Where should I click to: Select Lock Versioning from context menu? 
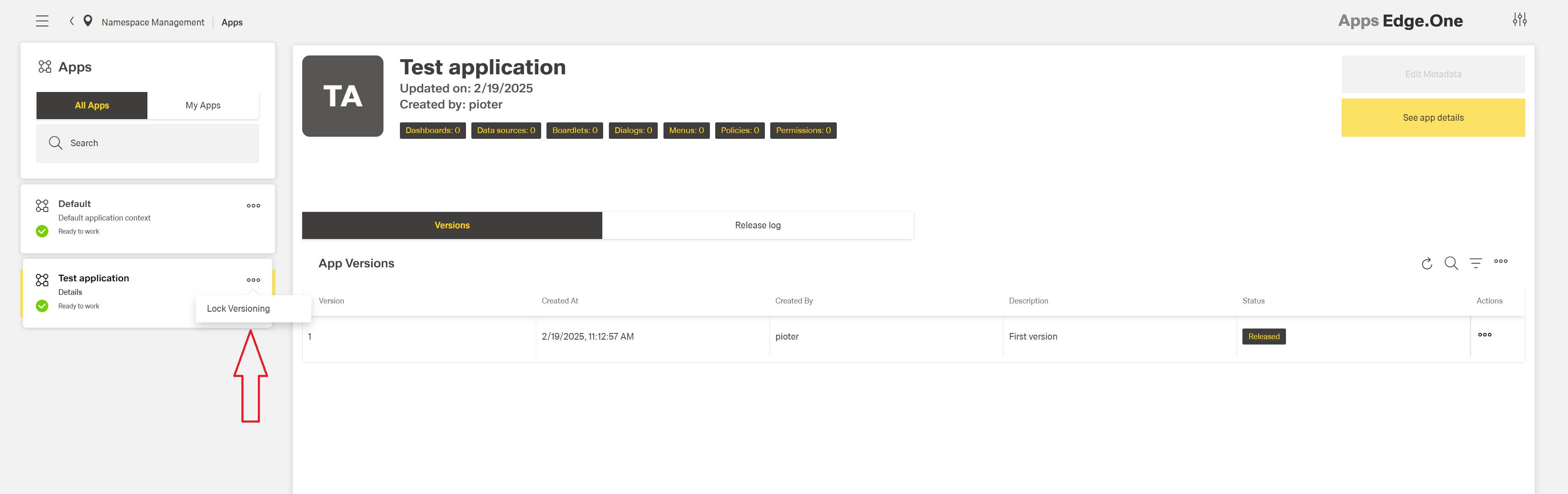click(237, 308)
